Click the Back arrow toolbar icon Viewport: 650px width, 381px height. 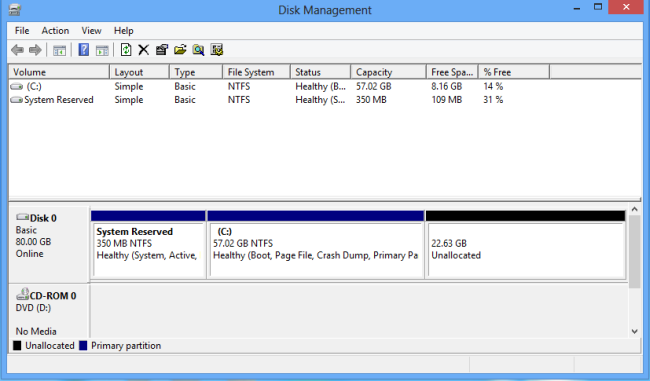[17, 50]
